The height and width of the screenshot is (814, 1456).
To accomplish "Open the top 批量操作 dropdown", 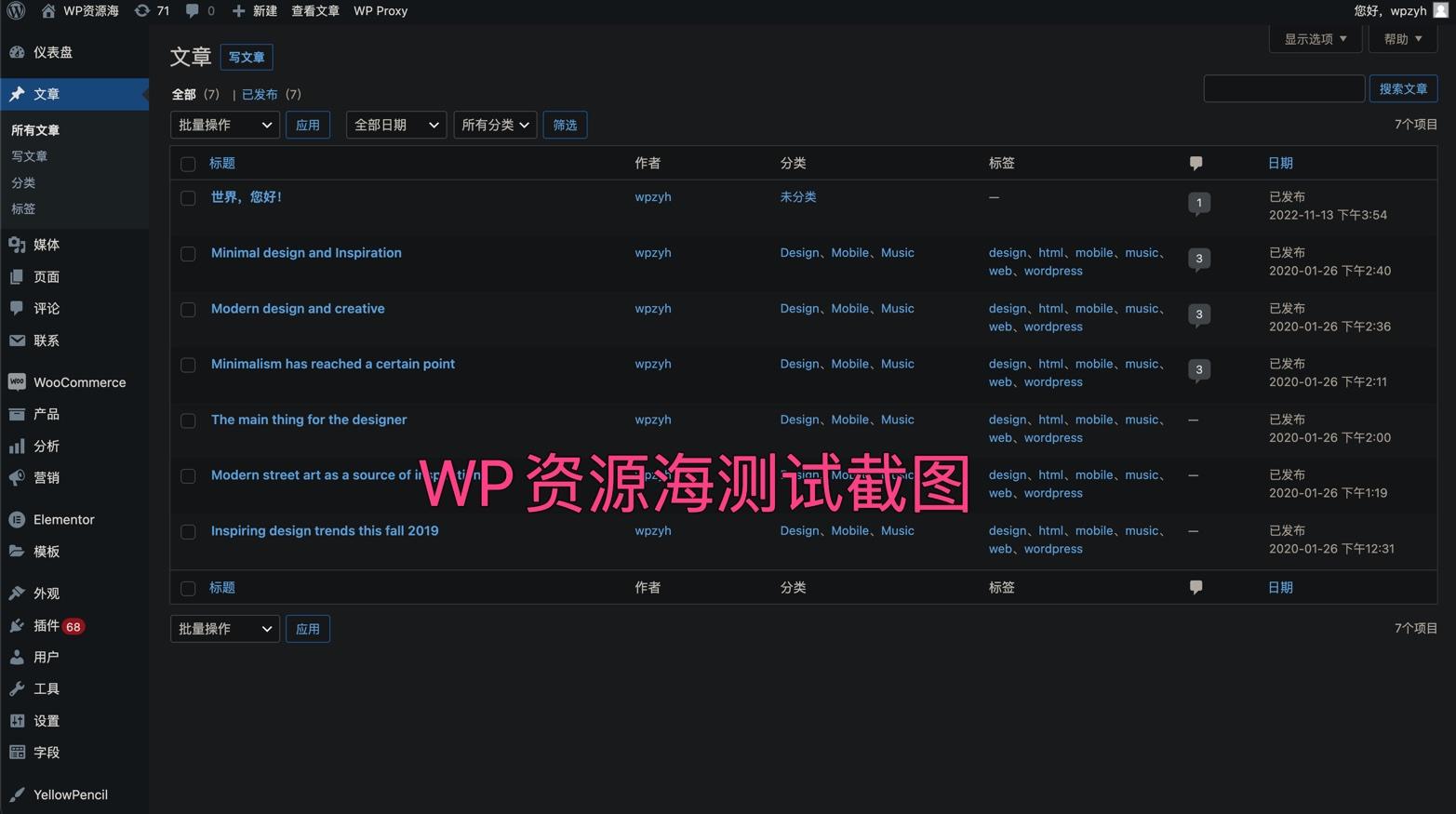I will point(225,125).
